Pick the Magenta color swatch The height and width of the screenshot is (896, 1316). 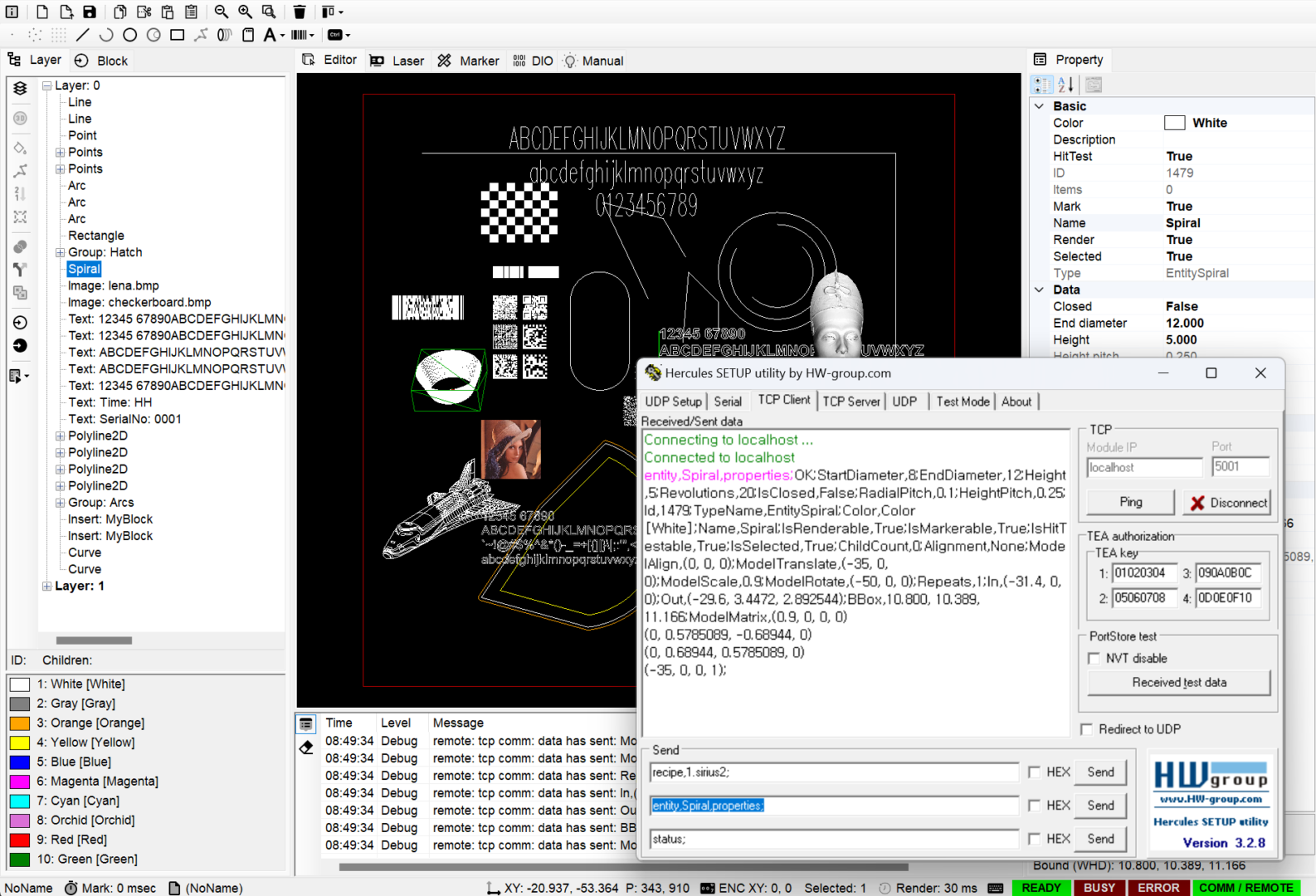[x=20, y=781]
